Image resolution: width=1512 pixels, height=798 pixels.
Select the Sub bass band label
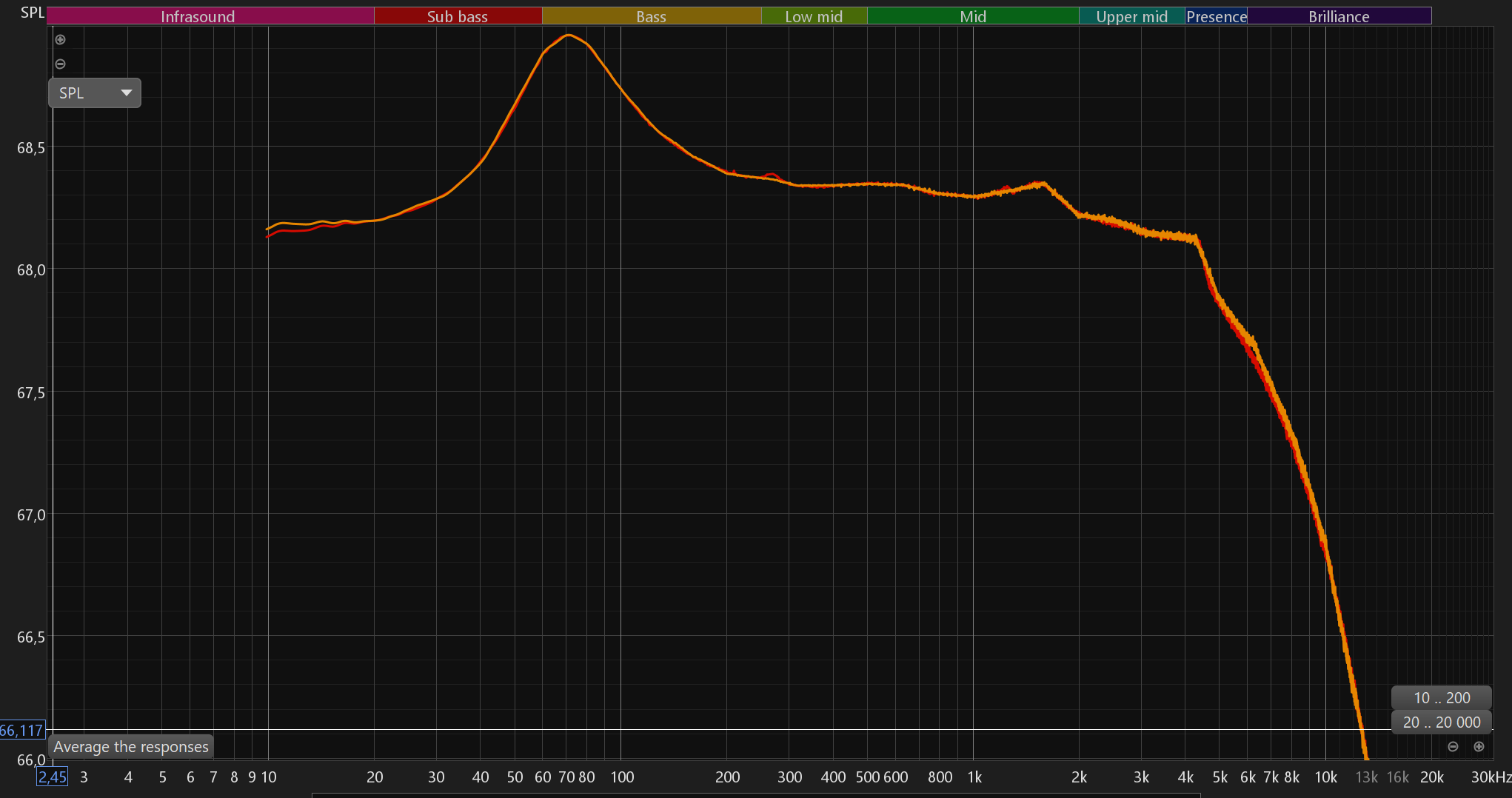pos(458,16)
